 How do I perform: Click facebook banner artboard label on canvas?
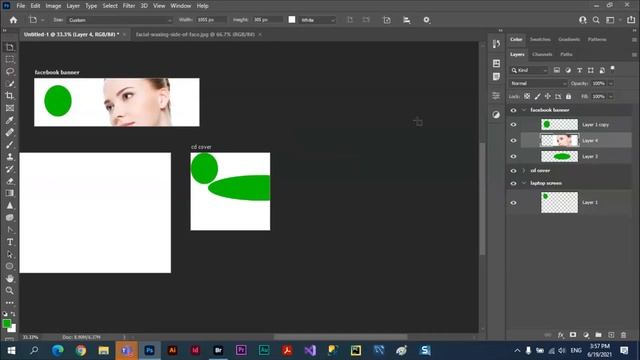[x=57, y=72]
